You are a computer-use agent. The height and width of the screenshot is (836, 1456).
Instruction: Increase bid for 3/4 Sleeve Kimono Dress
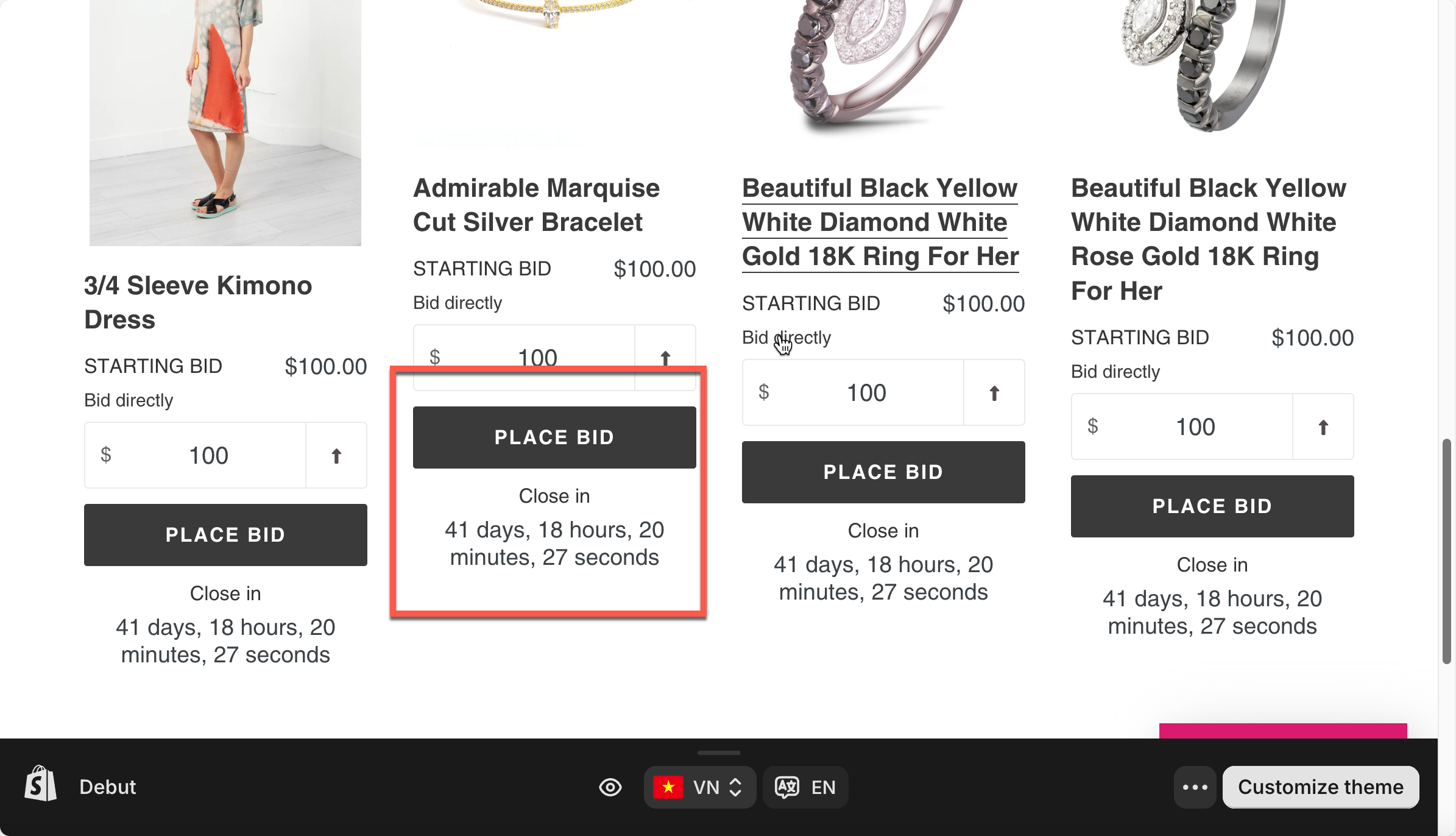click(336, 456)
